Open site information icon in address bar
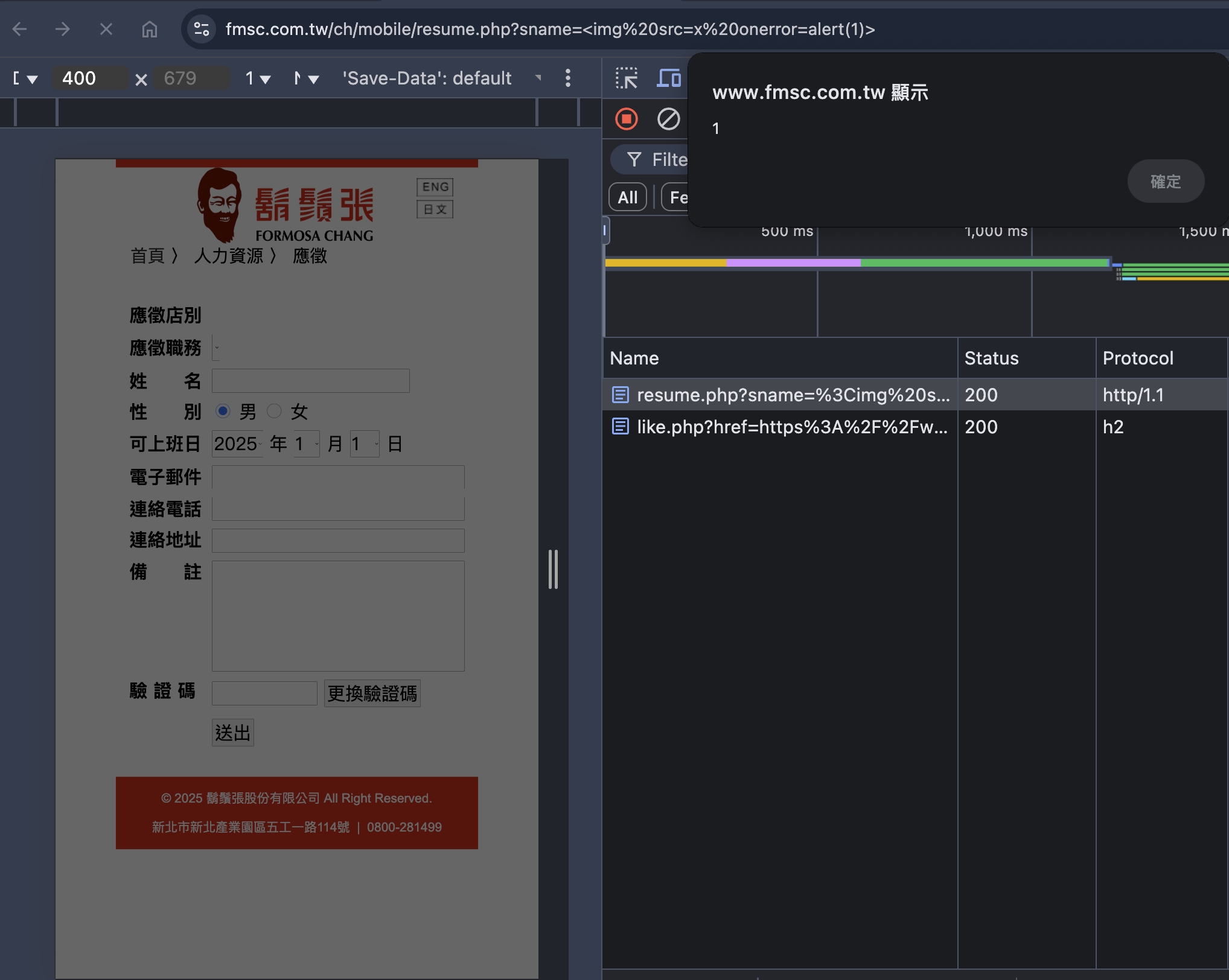1229x980 pixels. pyautogui.click(x=202, y=29)
